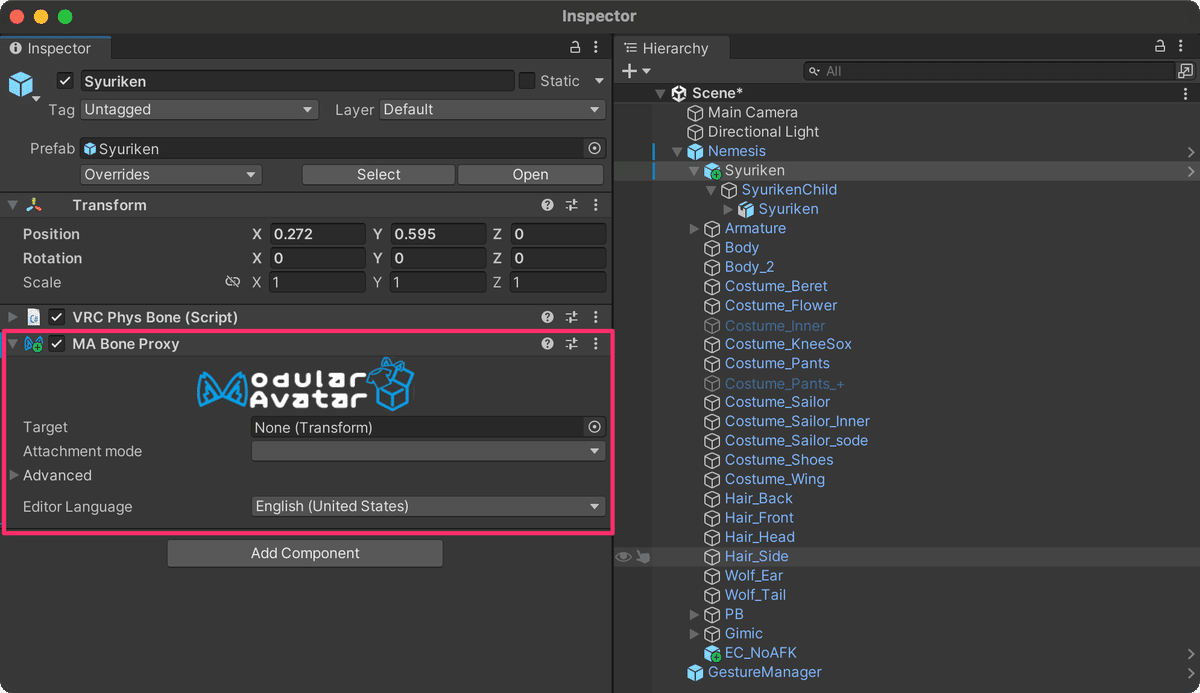Expand the VRC Phys Bone component foldout
This screenshot has width=1200, height=693.
click(x=13, y=317)
